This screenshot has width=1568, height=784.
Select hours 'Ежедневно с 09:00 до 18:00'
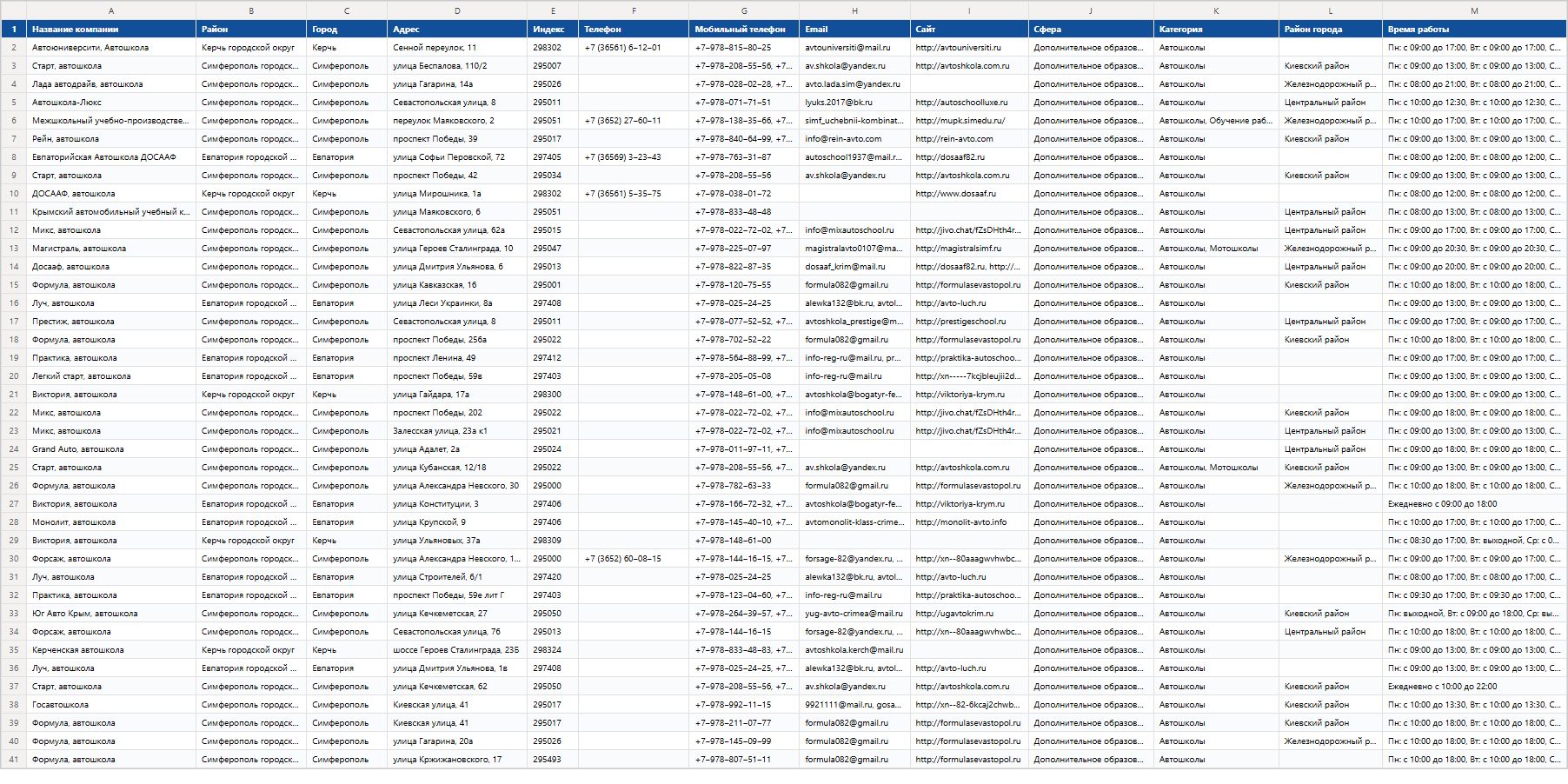pyautogui.click(x=1474, y=504)
